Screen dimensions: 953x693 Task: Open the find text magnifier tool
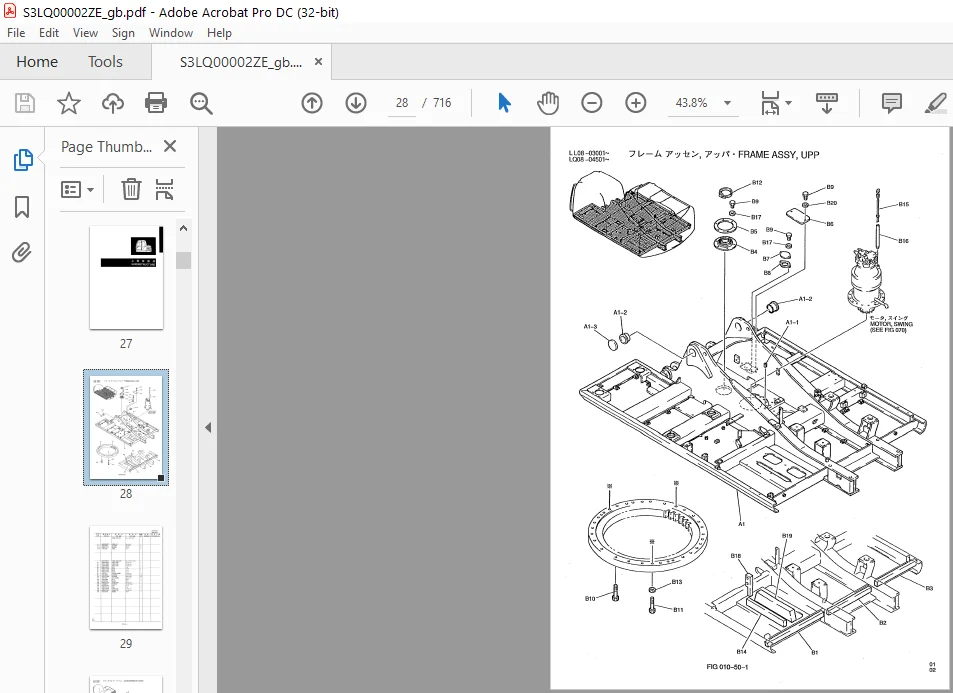[201, 103]
